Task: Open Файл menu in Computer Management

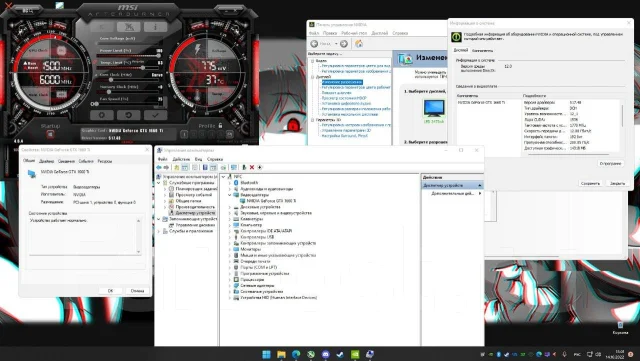Action: pos(162,159)
